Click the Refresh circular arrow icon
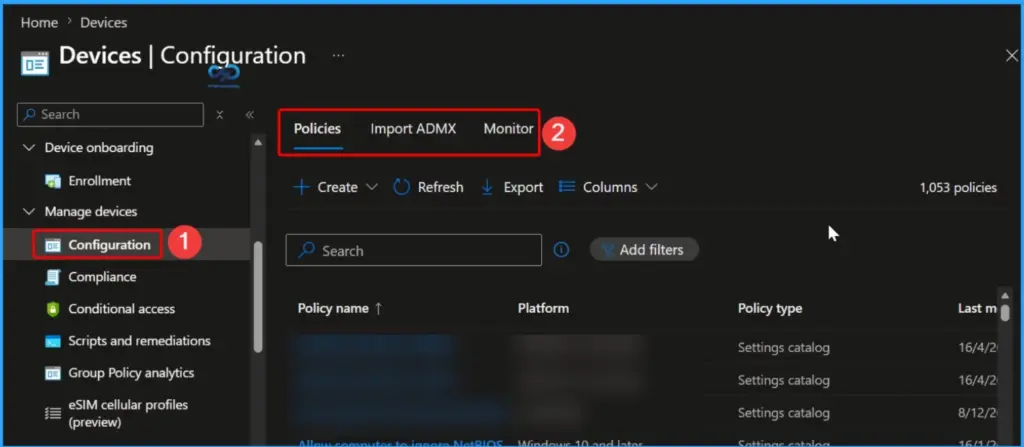This screenshot has width=1024, height=447. 401,188
